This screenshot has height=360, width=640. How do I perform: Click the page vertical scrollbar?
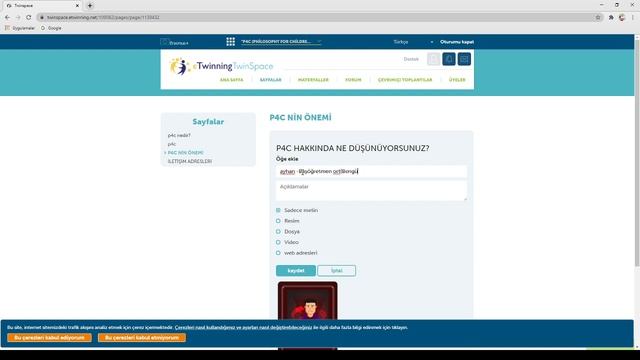pos(637,152)
